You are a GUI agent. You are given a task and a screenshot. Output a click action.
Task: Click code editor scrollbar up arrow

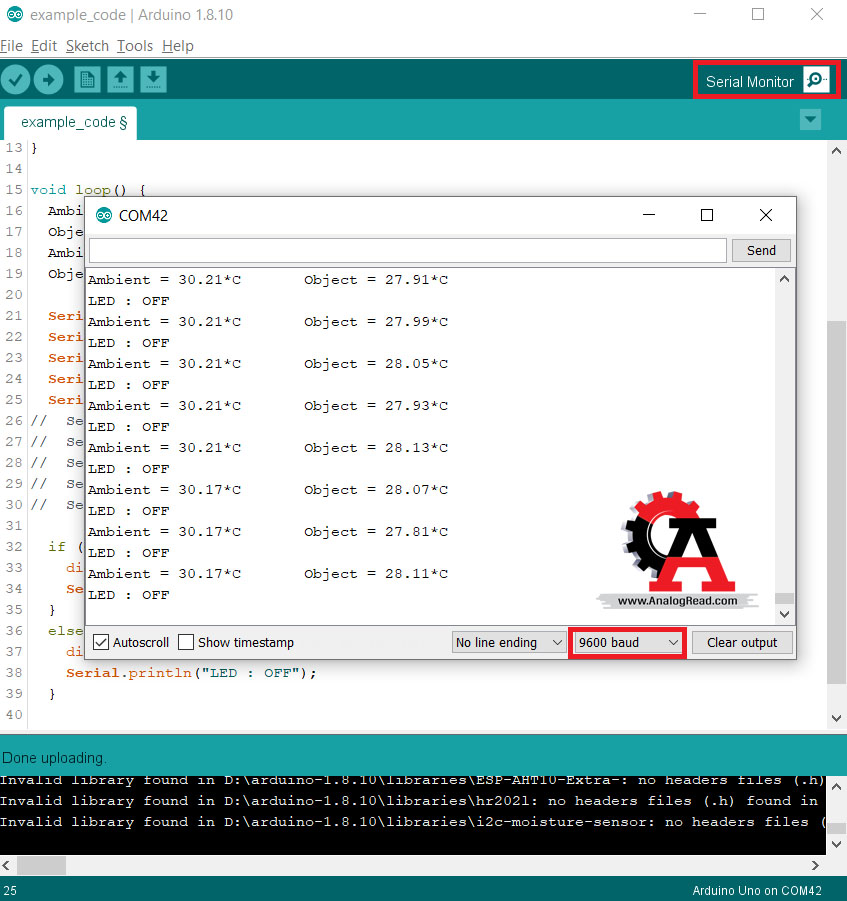(837, 151)
